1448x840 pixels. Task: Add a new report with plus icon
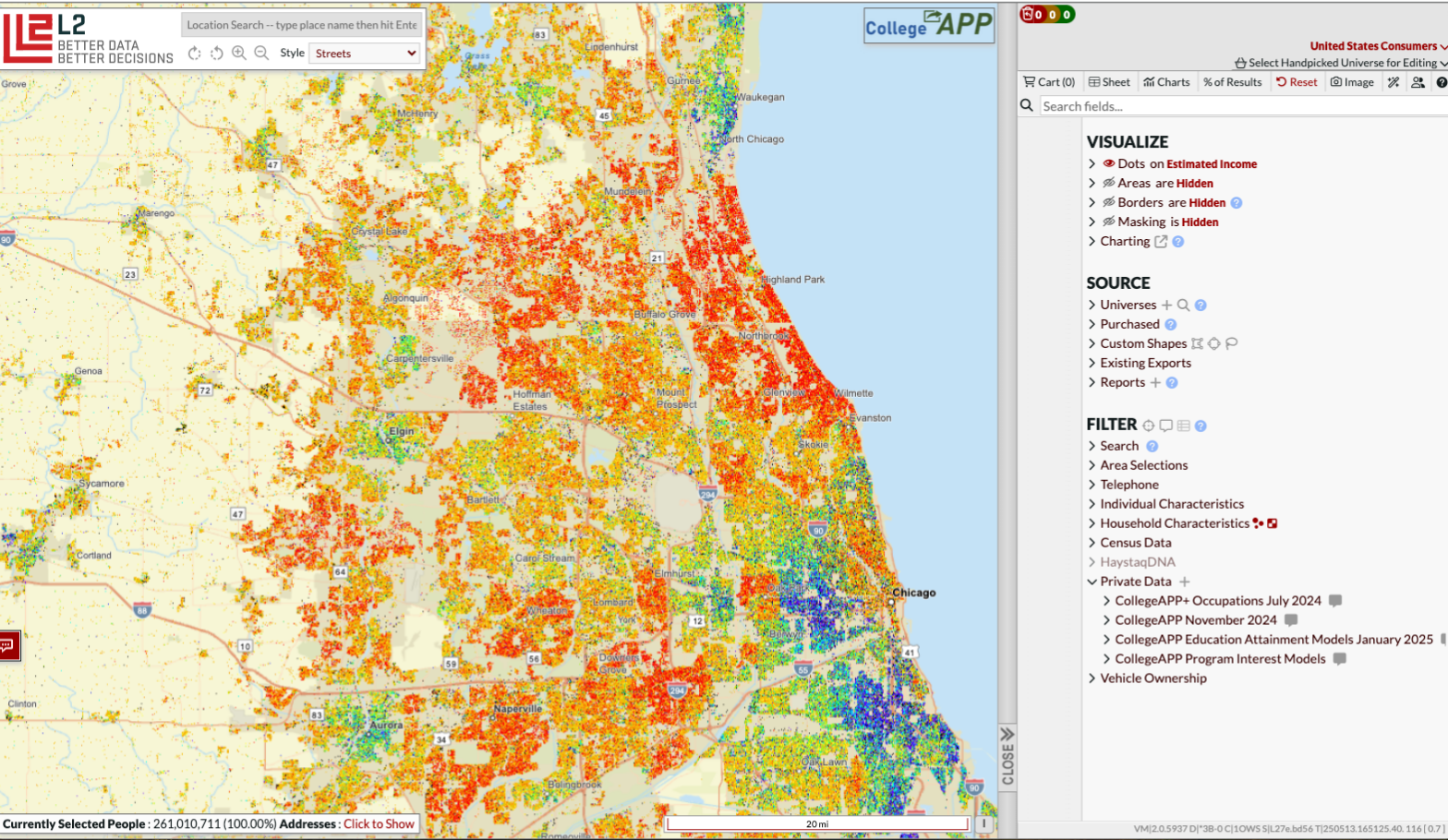[1155, 382]
